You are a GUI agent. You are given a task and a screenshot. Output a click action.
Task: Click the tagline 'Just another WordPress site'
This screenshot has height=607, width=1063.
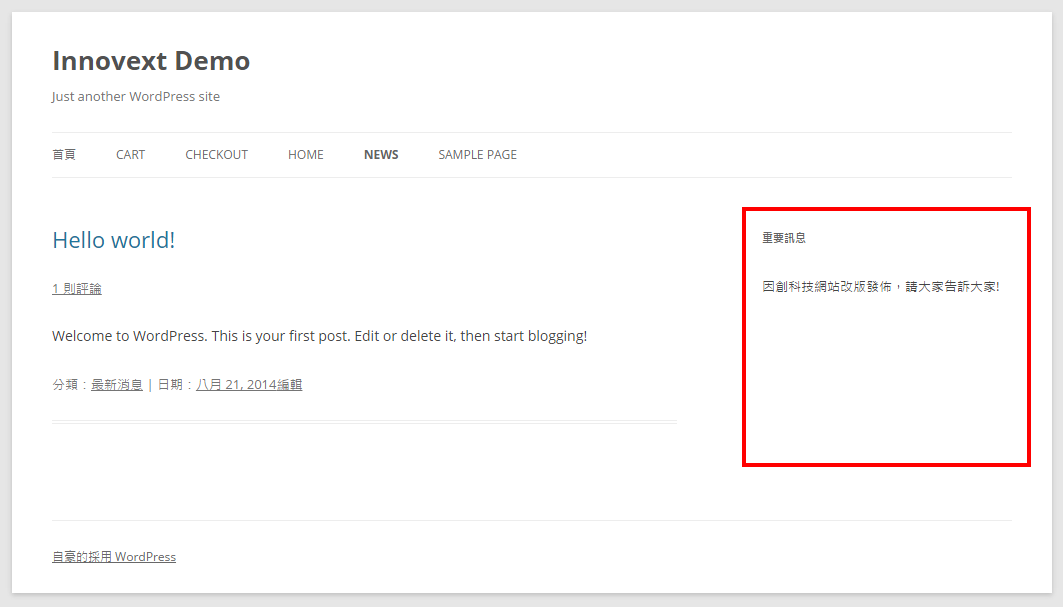point(136,97)
